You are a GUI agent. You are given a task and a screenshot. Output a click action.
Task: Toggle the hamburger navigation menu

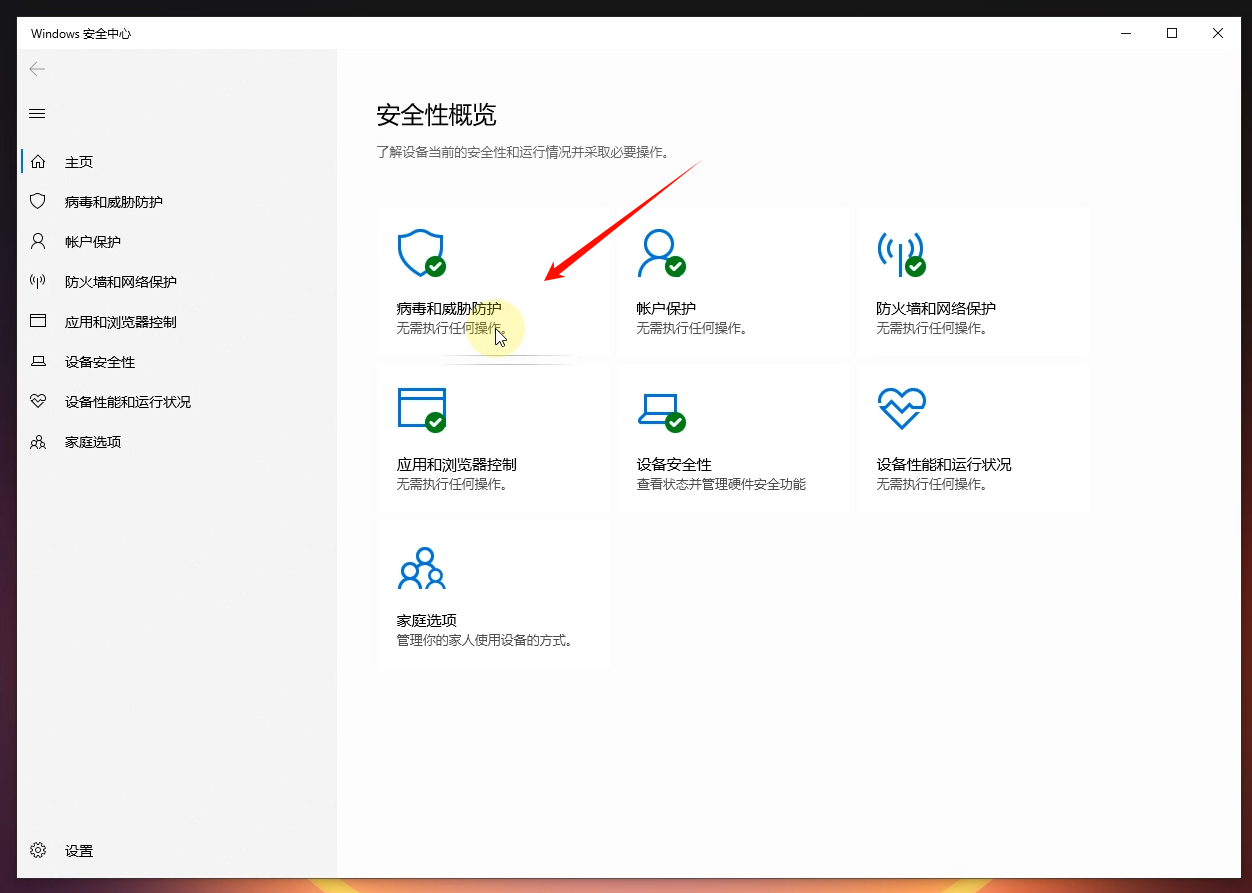coord(37,113)
